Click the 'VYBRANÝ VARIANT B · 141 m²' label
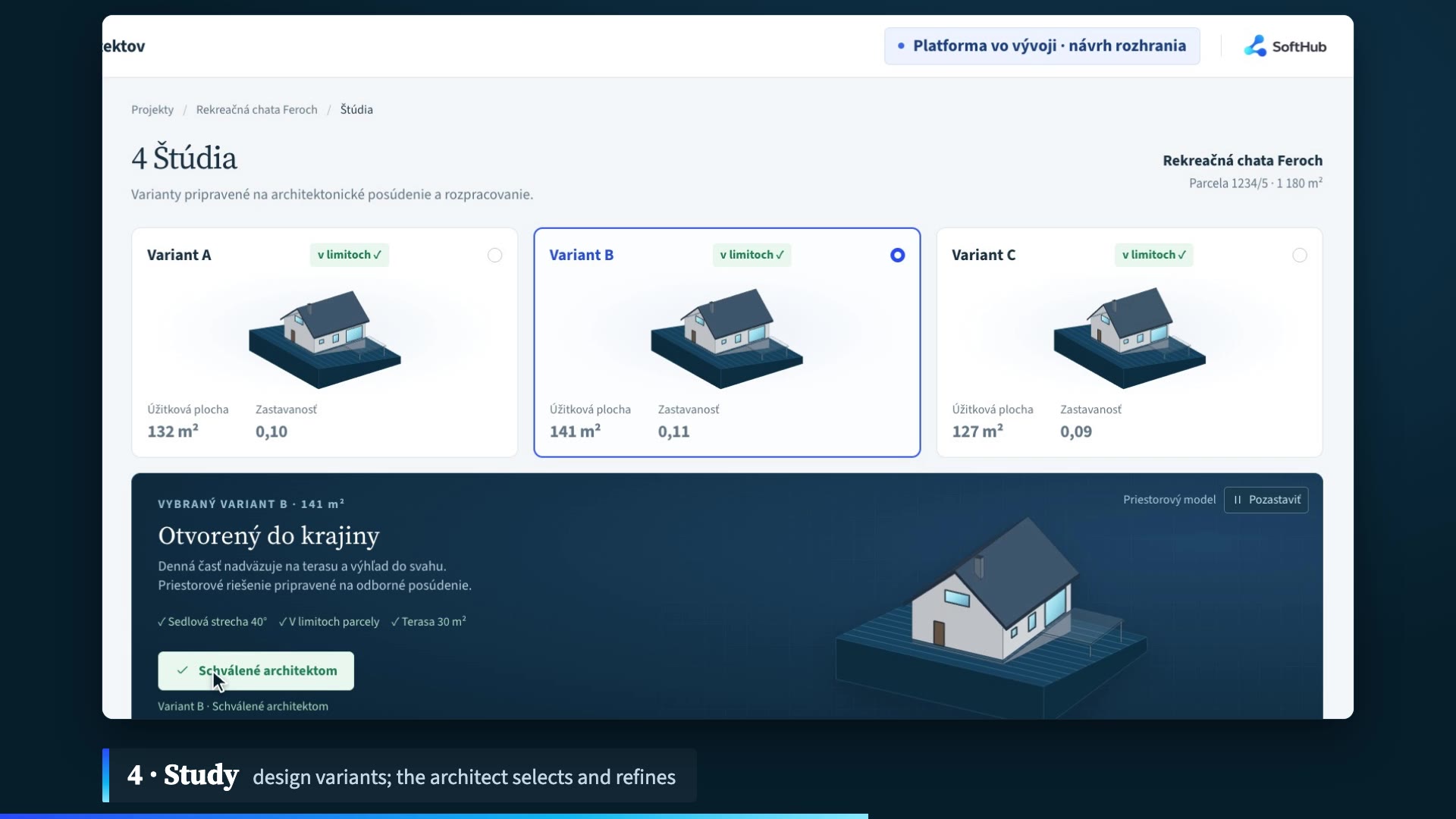Screen dimensions: 1456x819 tap(251, 504)
